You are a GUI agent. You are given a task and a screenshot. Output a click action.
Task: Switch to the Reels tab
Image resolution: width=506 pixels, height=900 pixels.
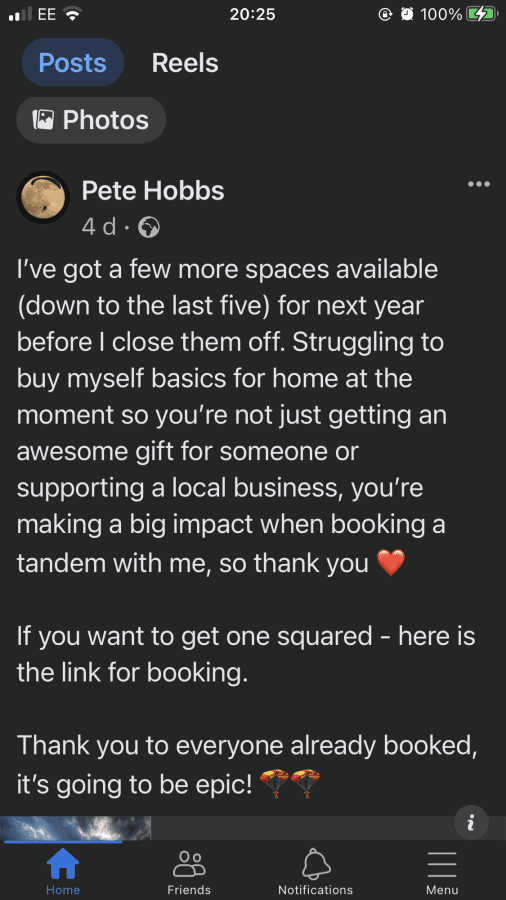[185, 63]
